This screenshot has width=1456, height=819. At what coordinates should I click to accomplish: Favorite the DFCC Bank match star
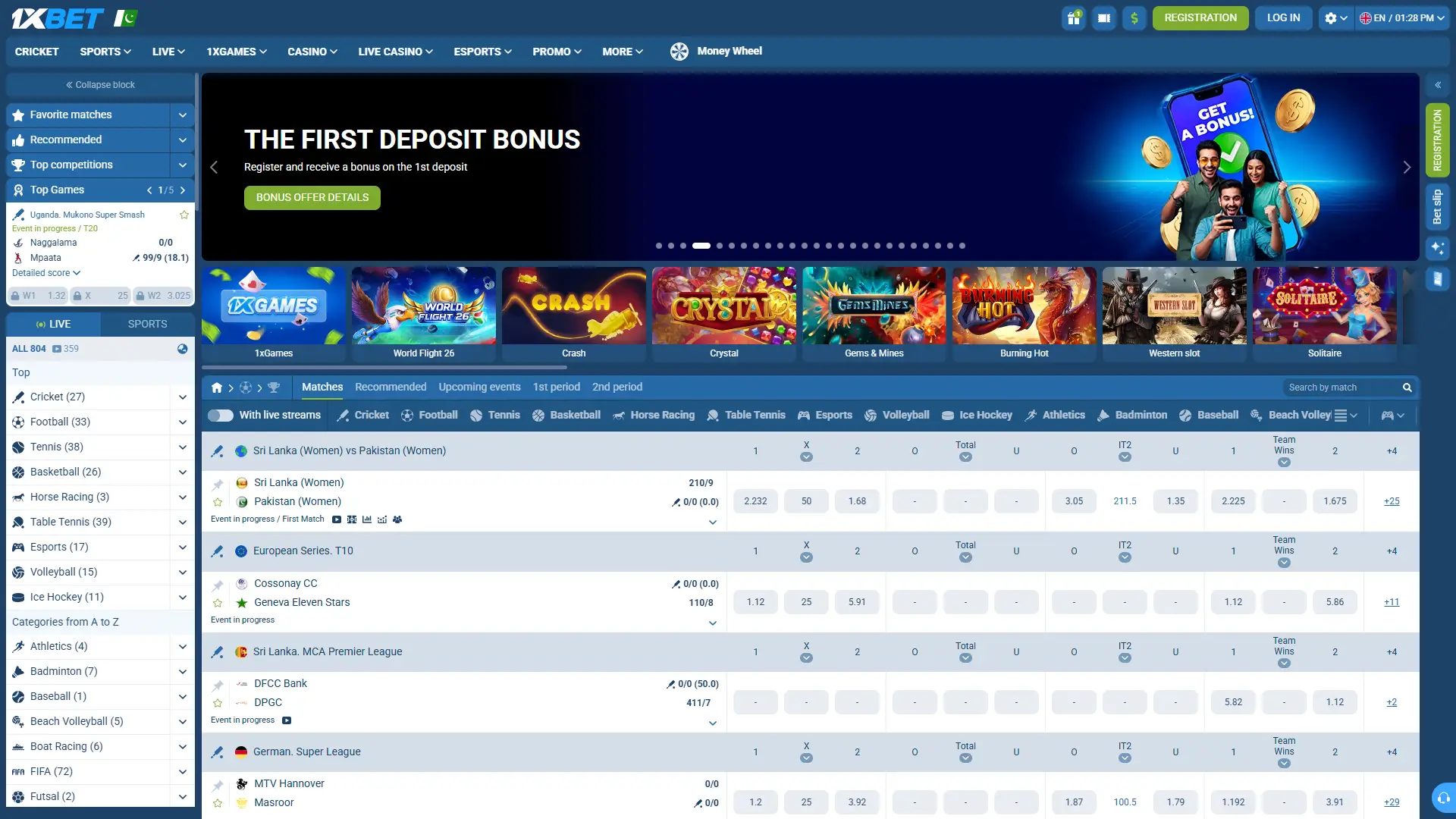[218, 704]
